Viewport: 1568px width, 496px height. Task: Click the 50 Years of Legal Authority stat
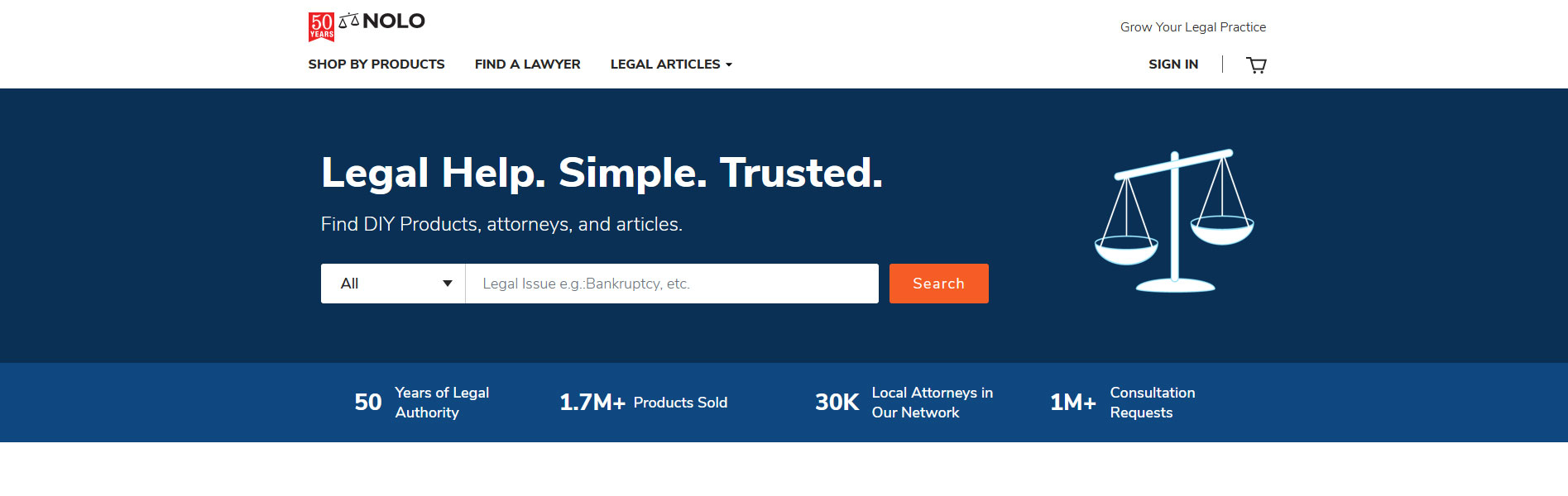422,403
